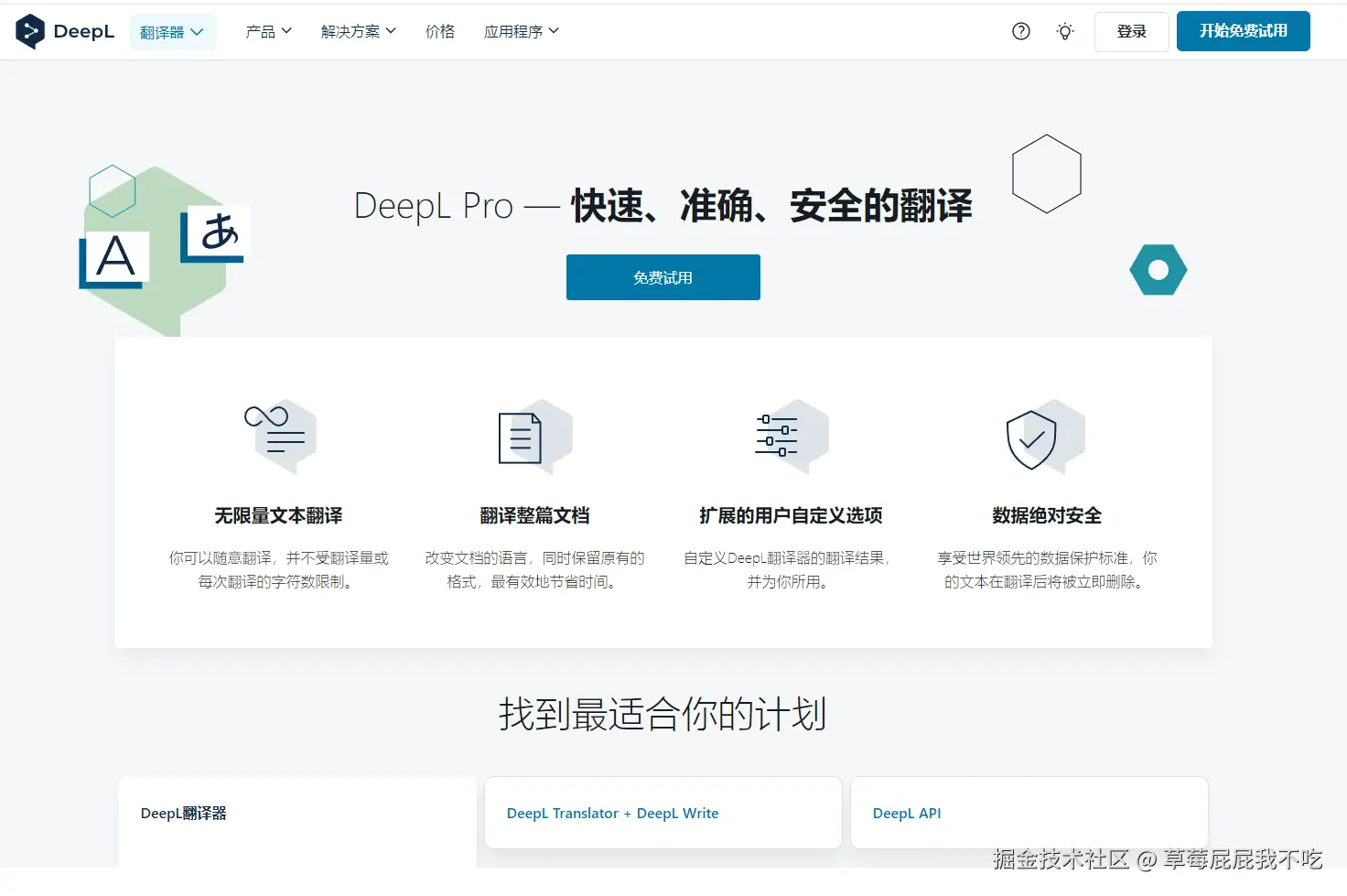Expand the 产品 menu
Image resolution: width=1347 pixels, height=896 pixels.
click(x=268, y=31)
